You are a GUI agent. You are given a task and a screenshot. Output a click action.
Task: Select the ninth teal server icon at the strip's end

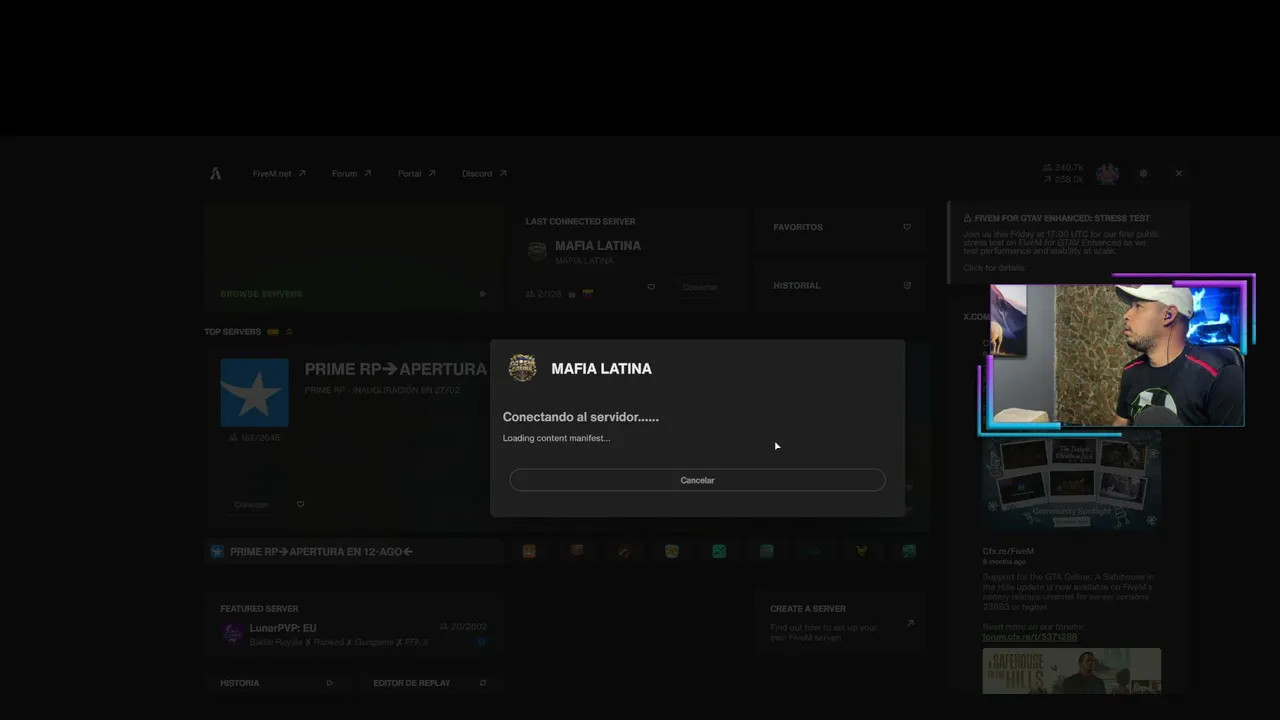point(909,551)
